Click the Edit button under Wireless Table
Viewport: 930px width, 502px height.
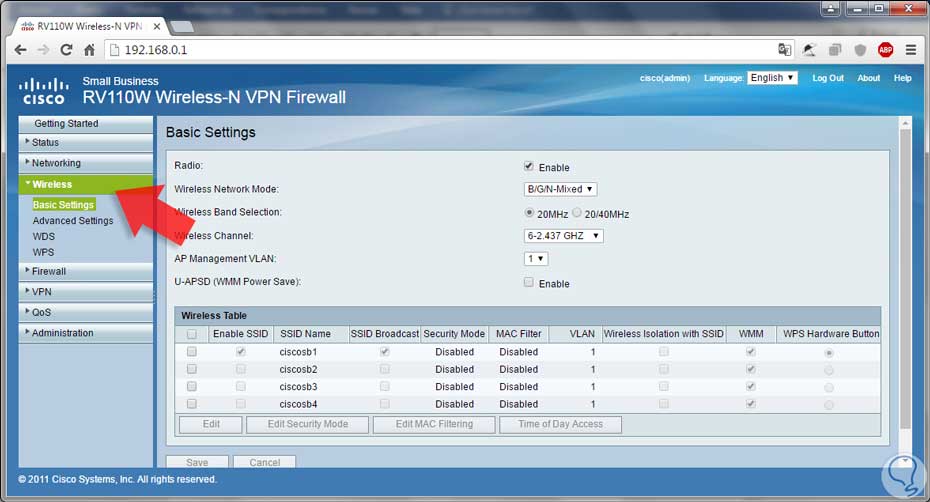coord(211,424)
